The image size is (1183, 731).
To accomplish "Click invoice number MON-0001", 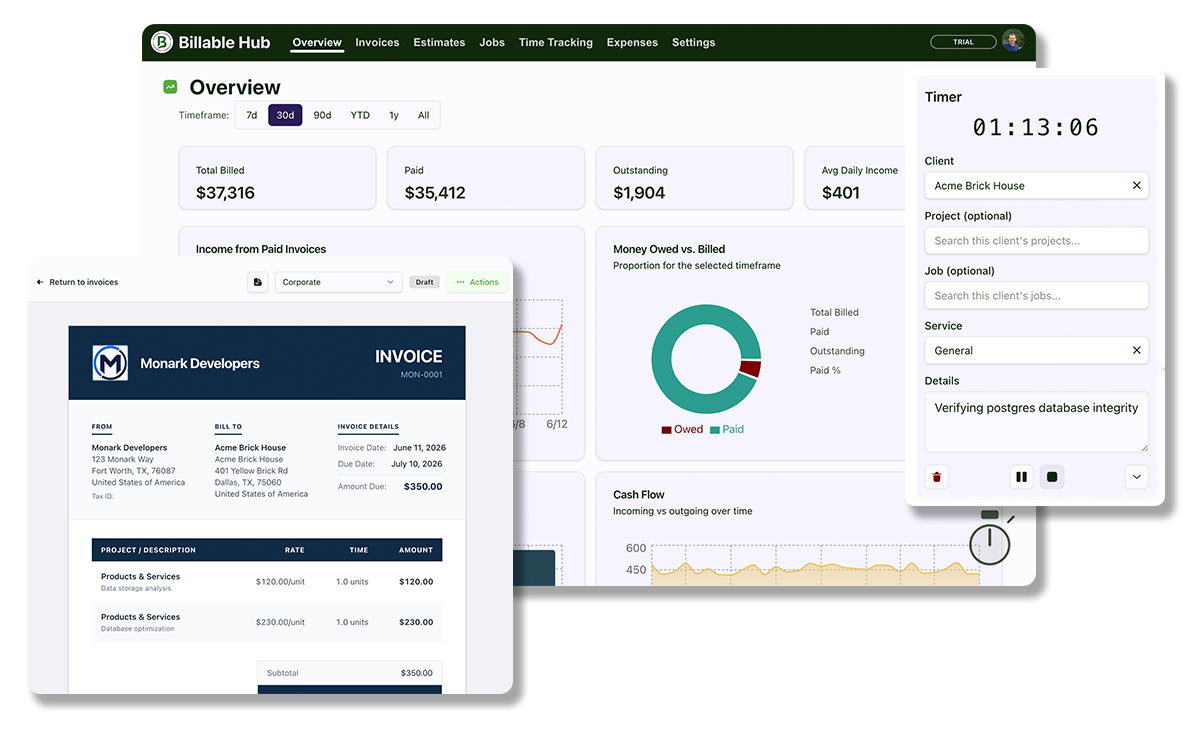I will [x=422, y=375].
